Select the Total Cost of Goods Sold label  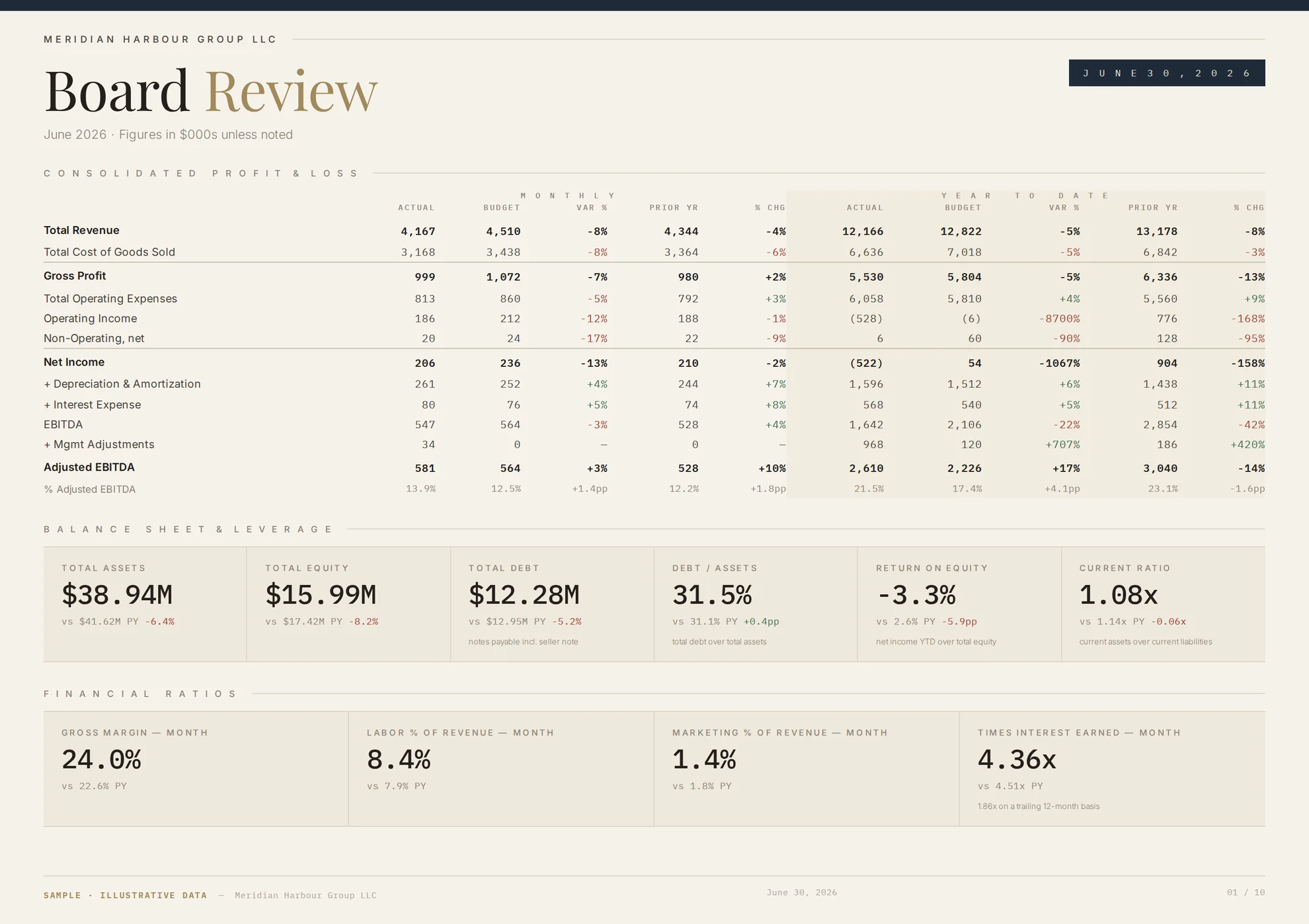coord(109,252)
